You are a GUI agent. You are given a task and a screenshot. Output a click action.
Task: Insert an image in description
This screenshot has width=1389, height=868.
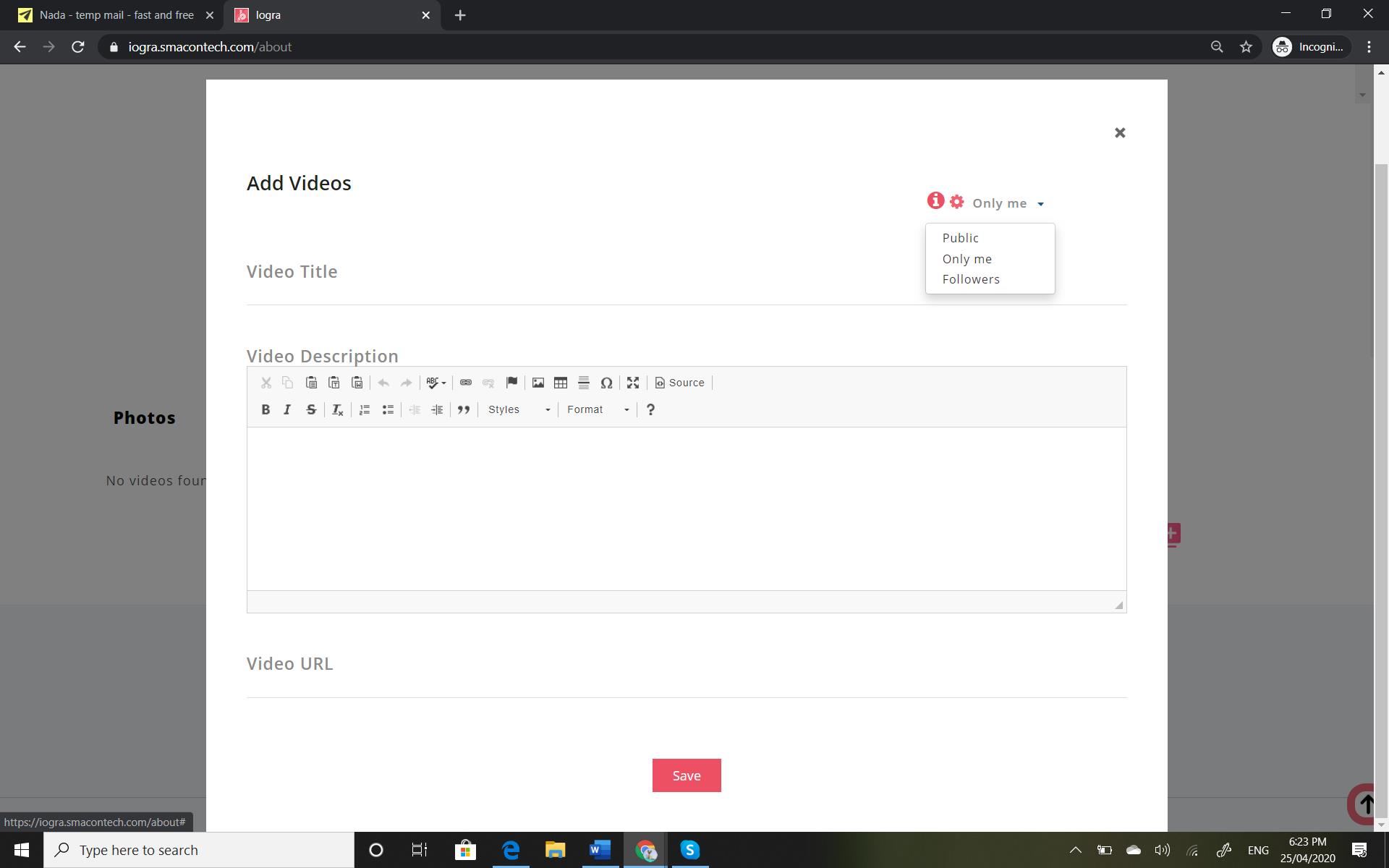[538, 383]
